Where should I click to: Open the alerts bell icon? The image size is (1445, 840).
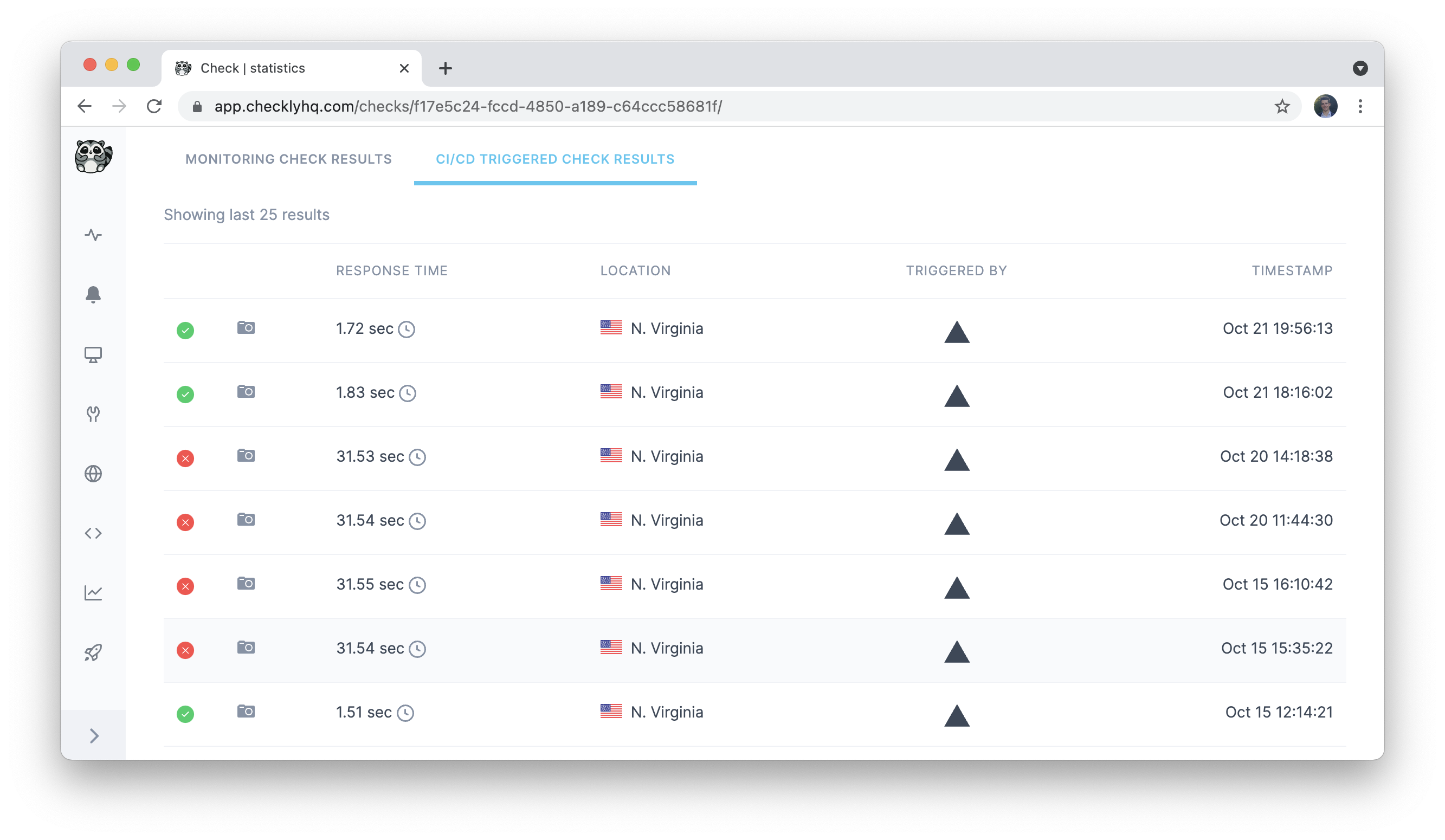(93, 295)
